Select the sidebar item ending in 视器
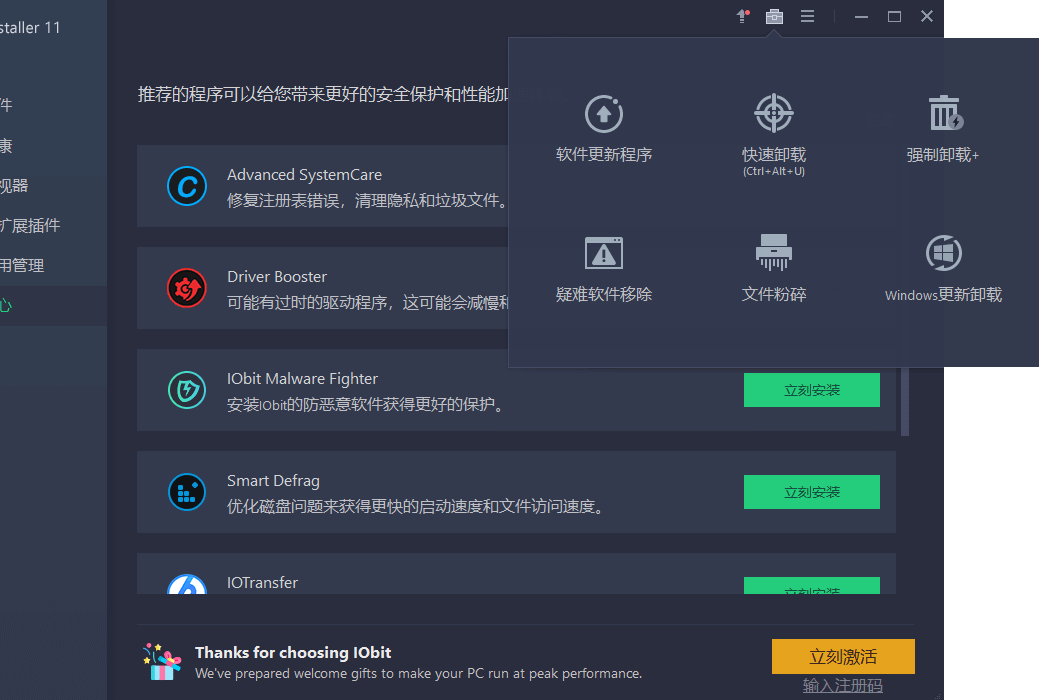Image resolution: width=1040 pixels, height=700 pixels. pos(53,186)
